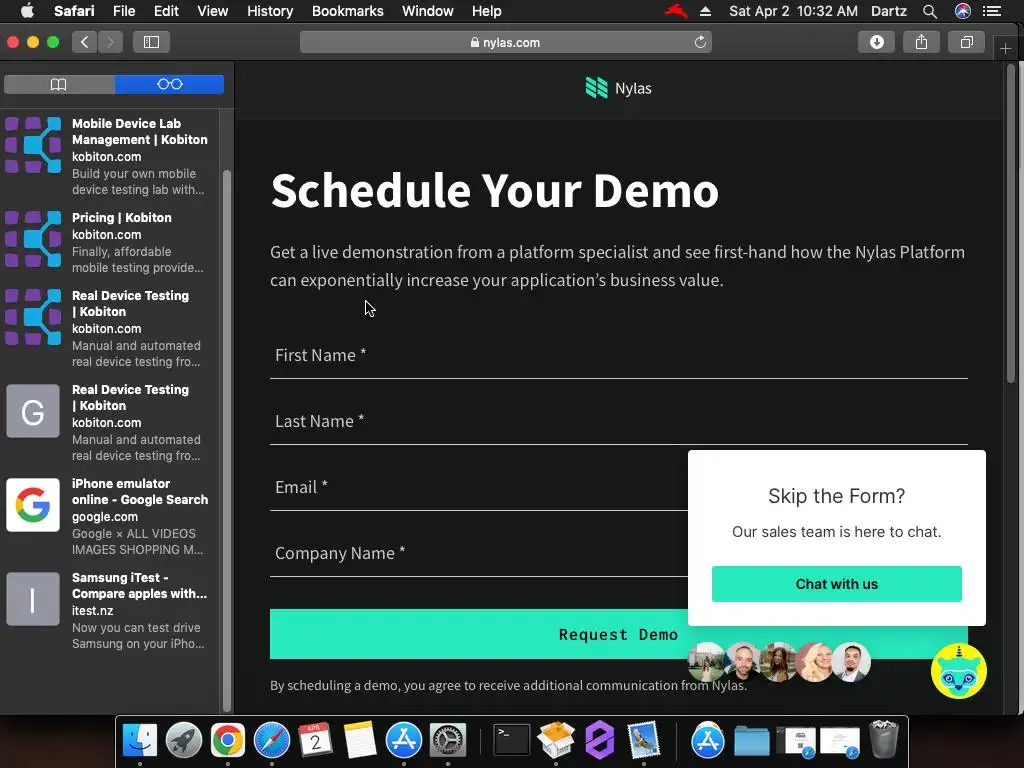The height and width of the screenshot is (768, 1024).
Task: Open Google Chrome from the Dock
Action: [227, 741]
